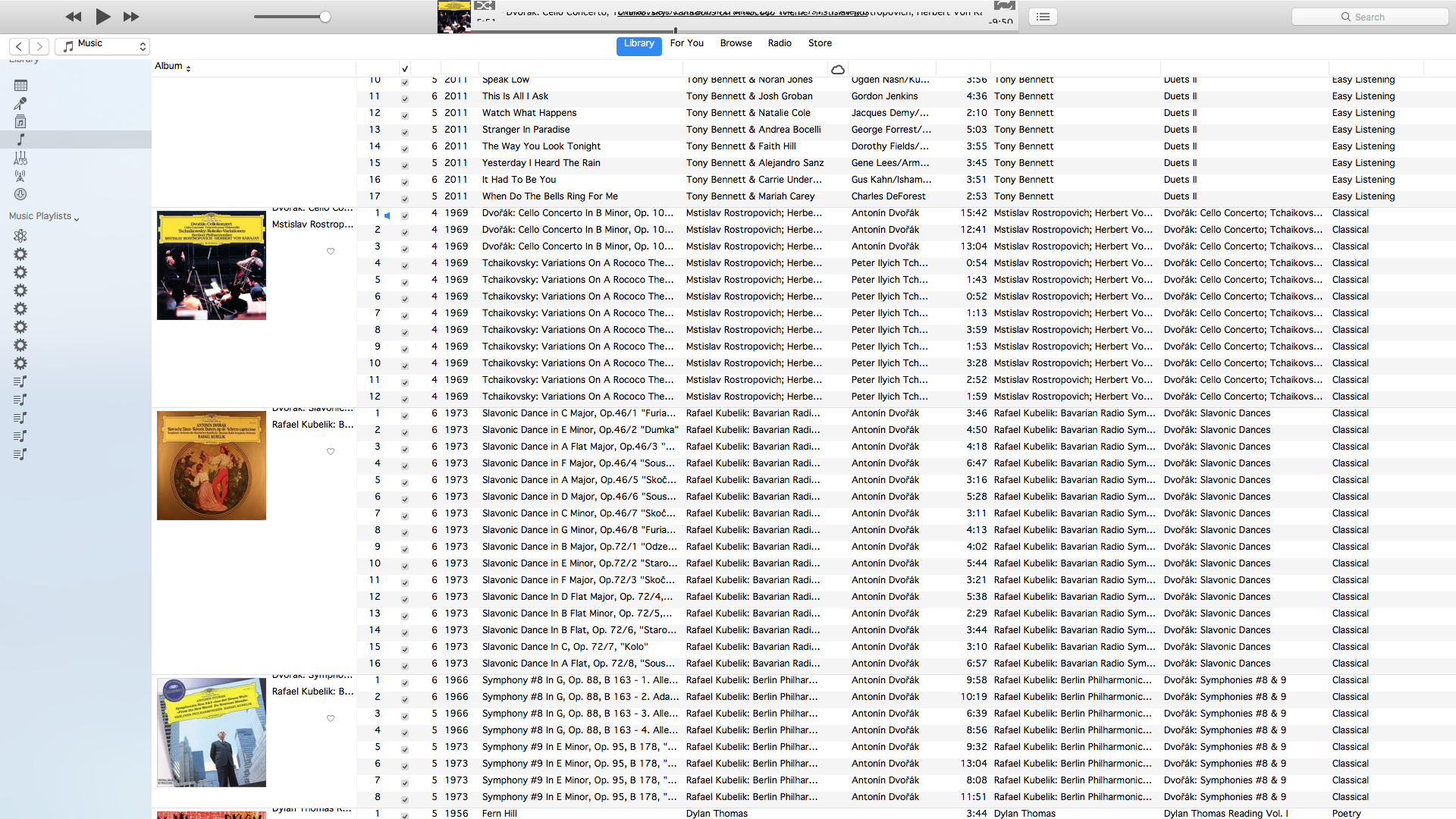Change sort order via the Album column header
Image resolution: width=1456 pixels, height=819 pixels.
(x=173, y=67)
